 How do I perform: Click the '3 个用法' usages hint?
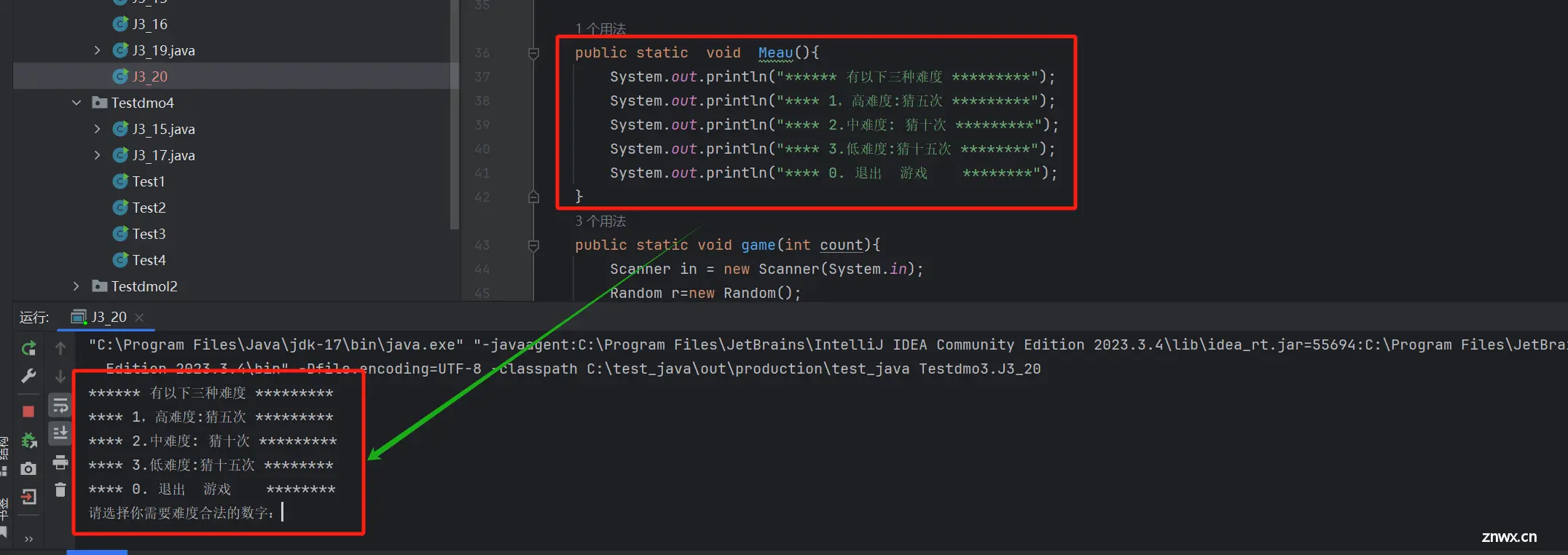tap(600, 221)
